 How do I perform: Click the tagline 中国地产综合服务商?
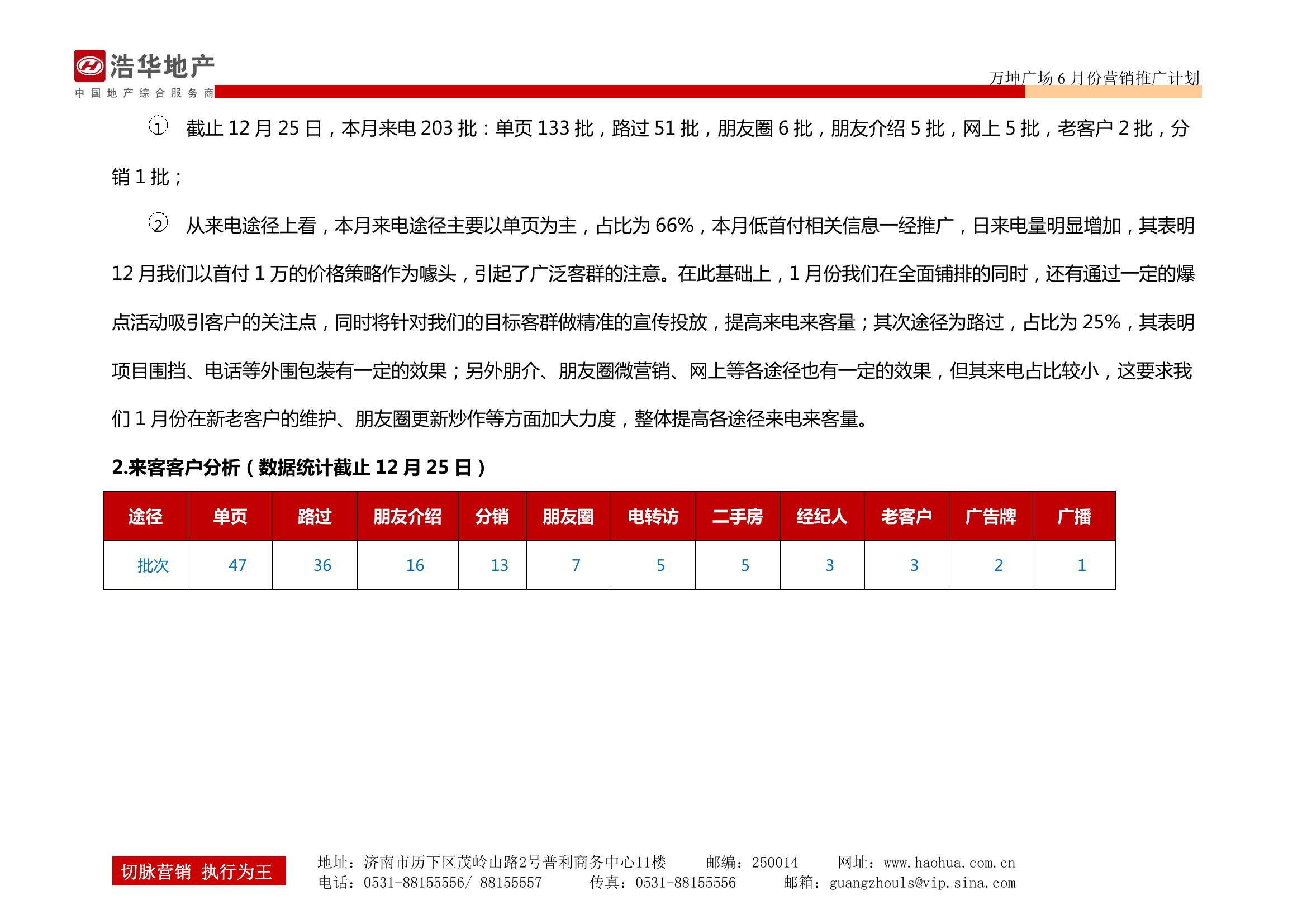click(x=145, y=93)
